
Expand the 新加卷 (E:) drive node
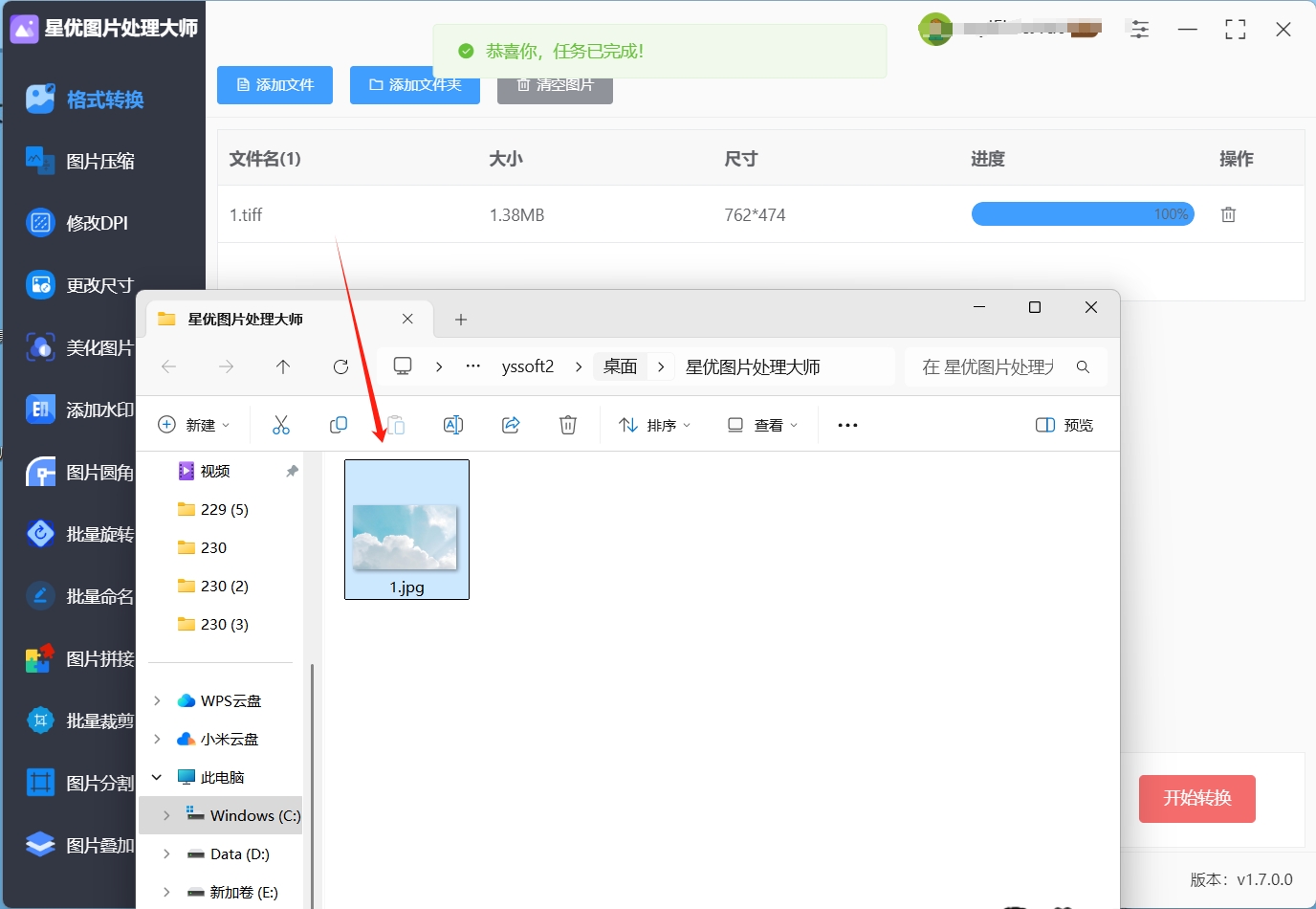(167, 892)
